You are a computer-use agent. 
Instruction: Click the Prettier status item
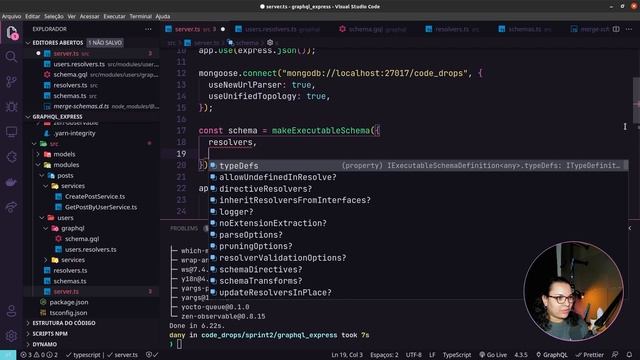pyautogui.click(x=590, y=355)
